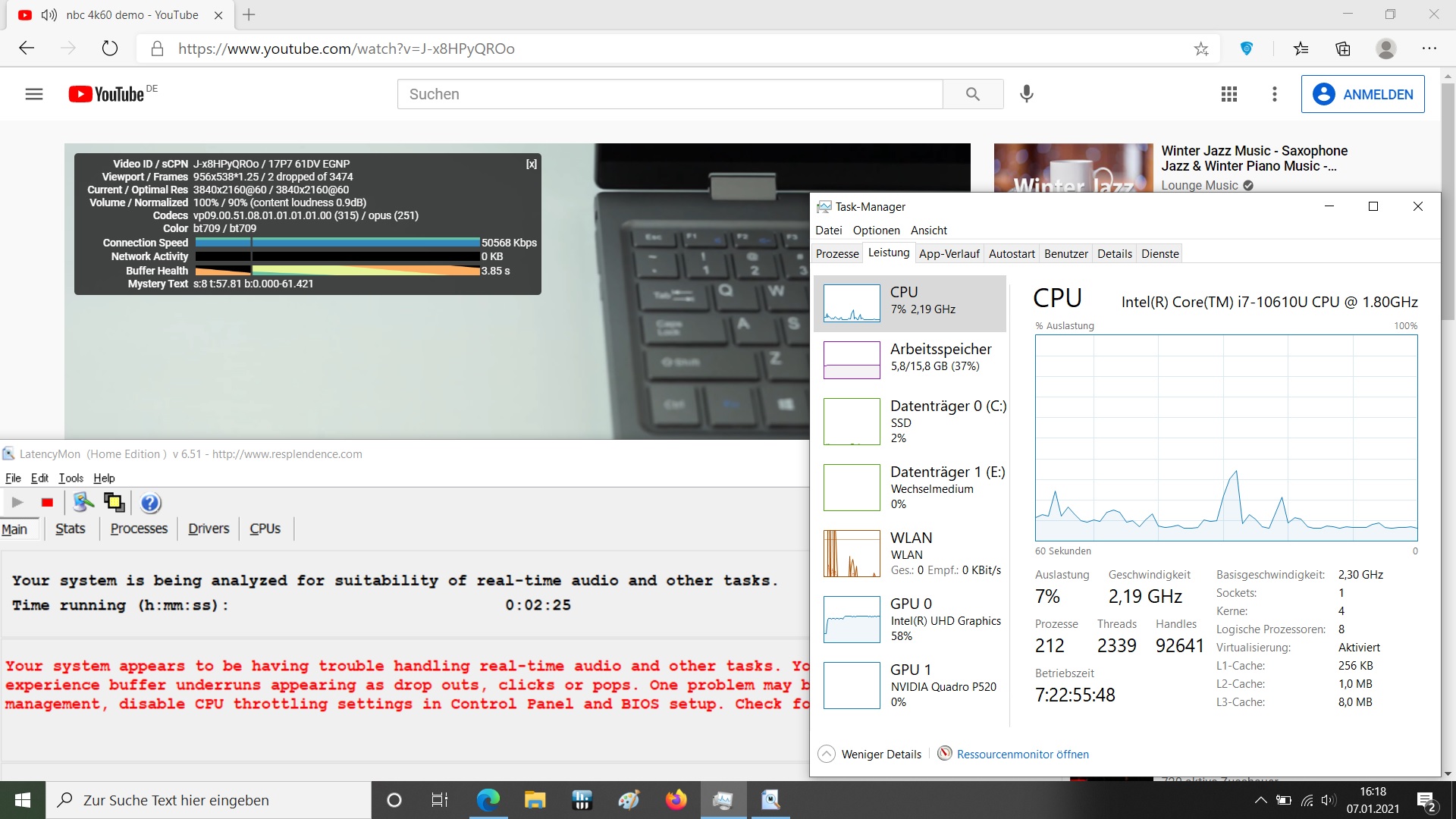
Task: Open YouTube hamburger guide menu
Action: (34, 94)
